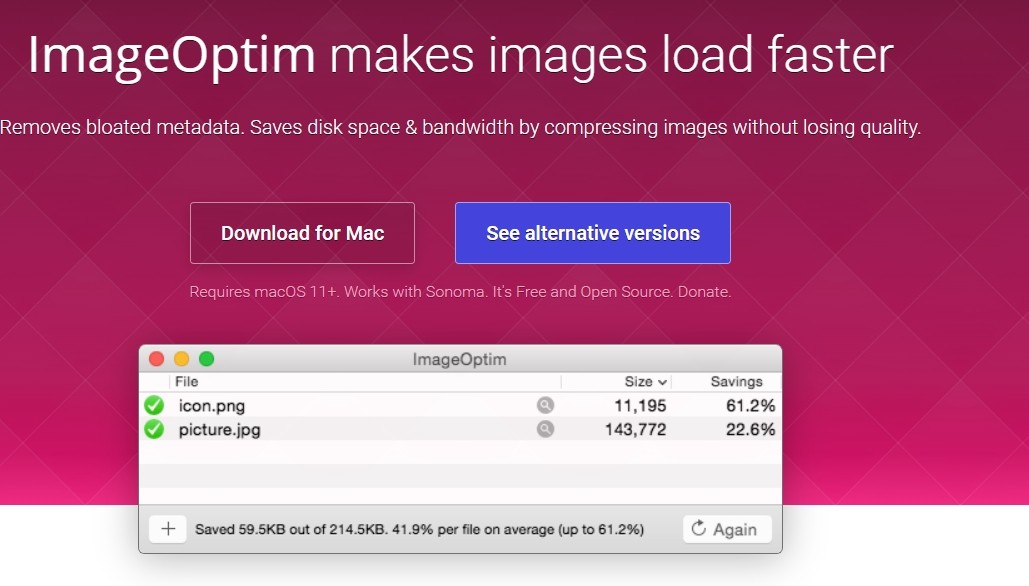
Task: Open the See alternative versions page
Action: click(592, 233)
